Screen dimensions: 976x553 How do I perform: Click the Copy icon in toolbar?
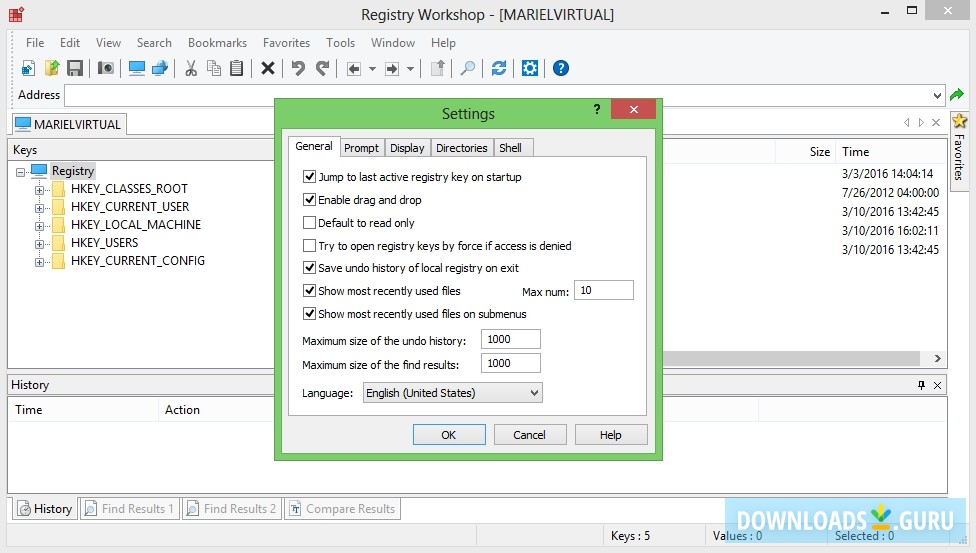[214, 68]
